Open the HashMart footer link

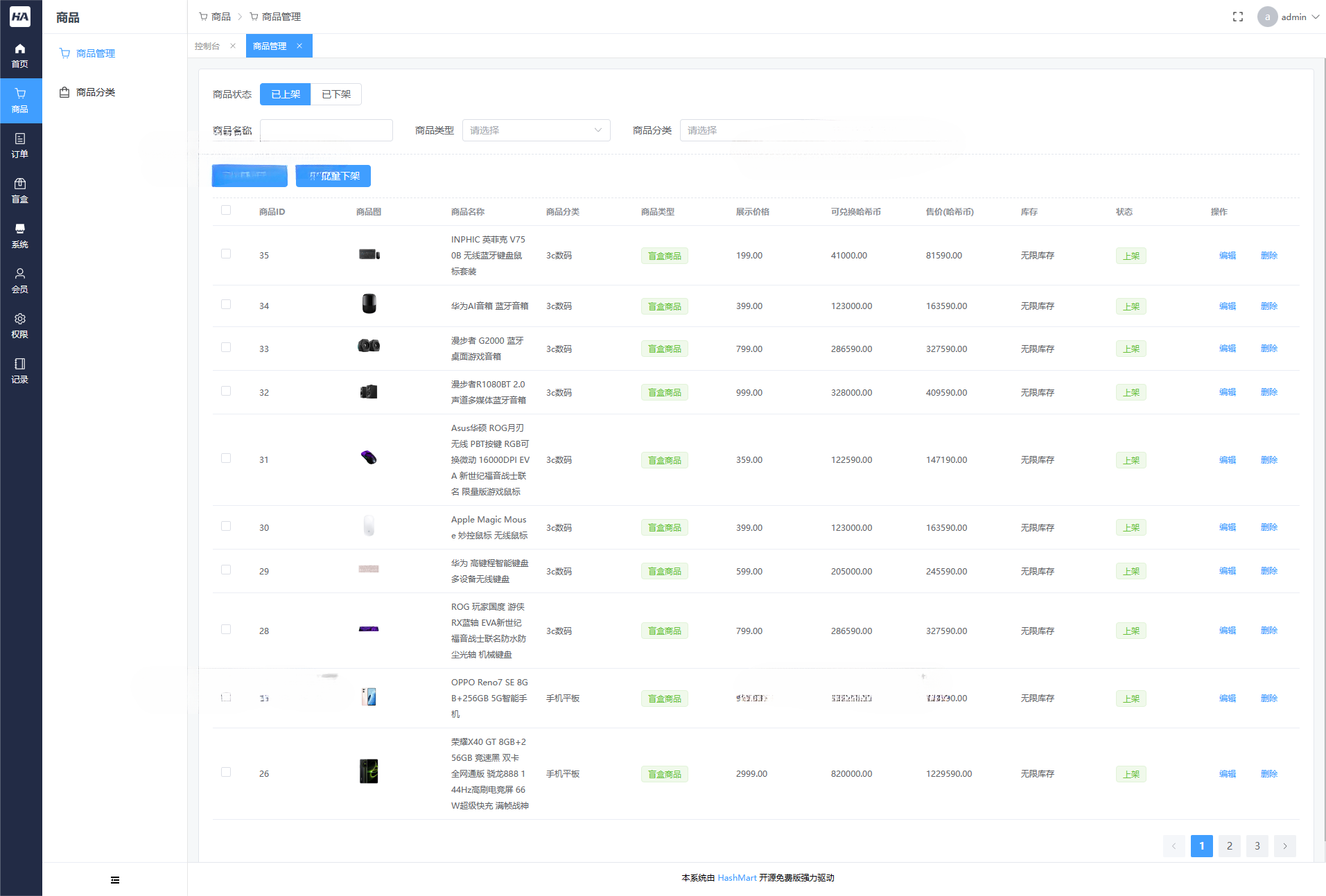737,878
